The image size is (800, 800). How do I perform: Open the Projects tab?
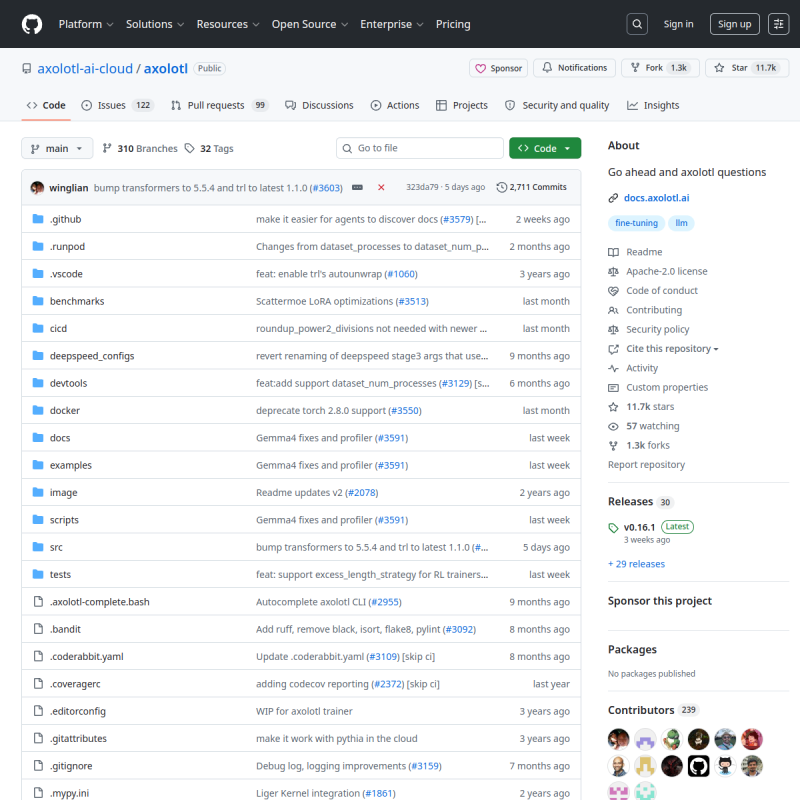coord(462,105)
